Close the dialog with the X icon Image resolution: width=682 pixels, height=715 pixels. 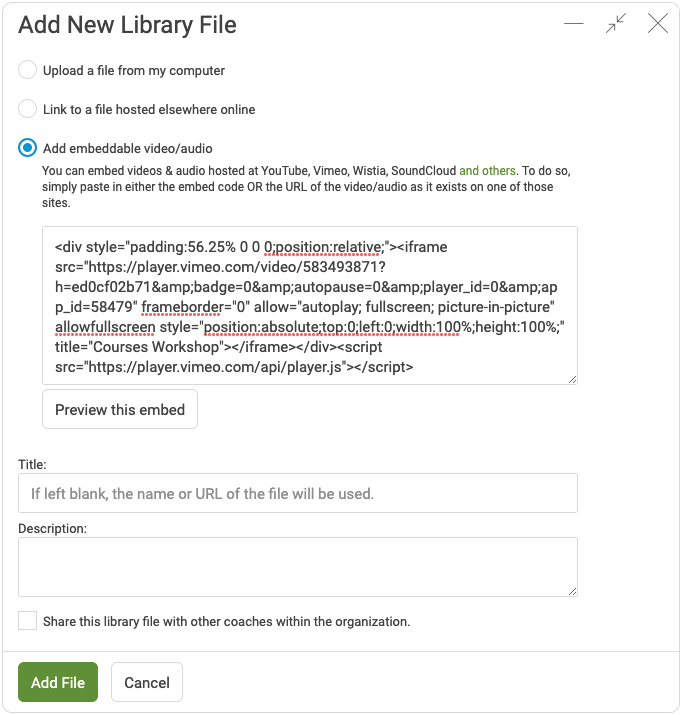pyautogui.click(x=658, y=23)
